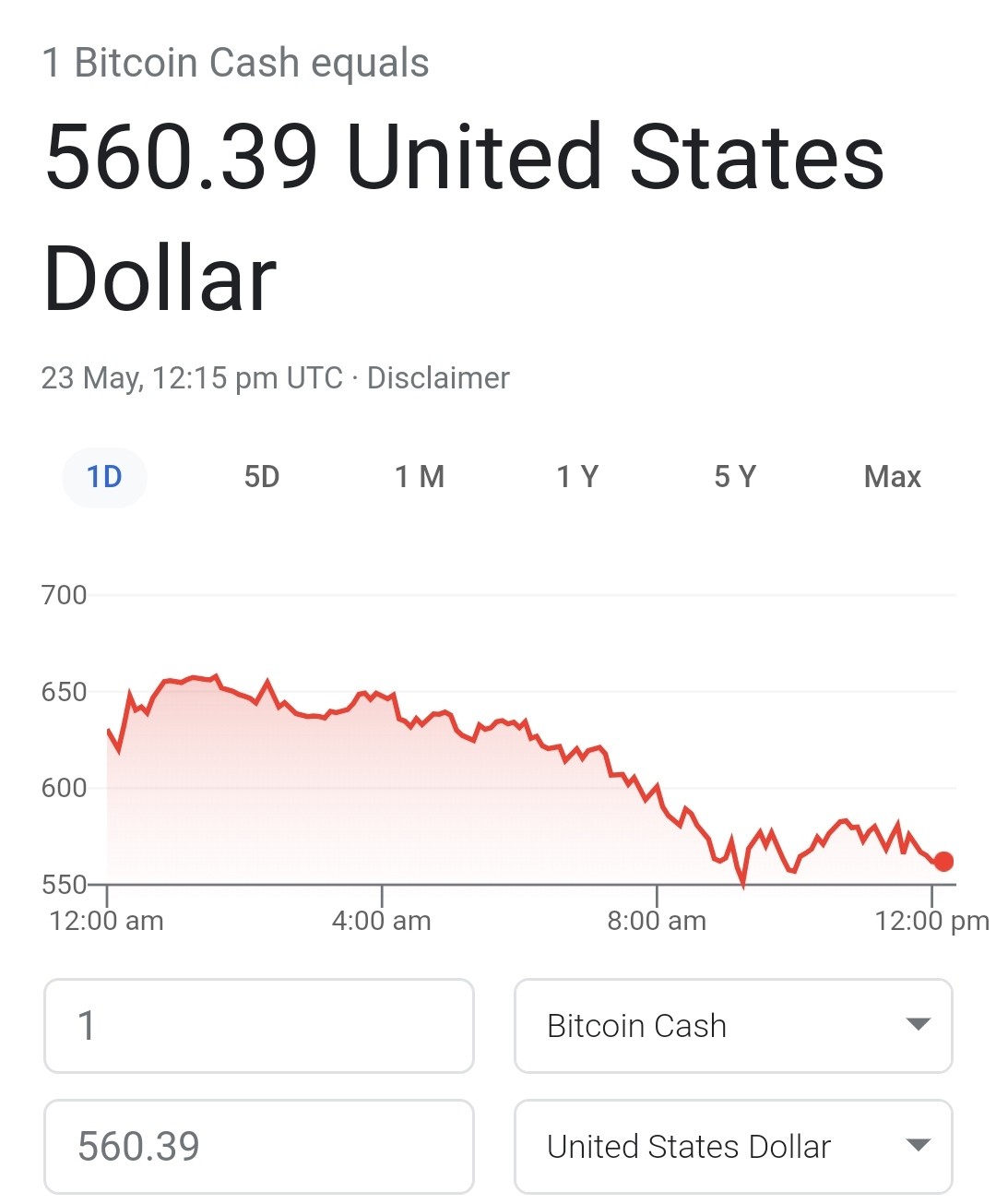The height and width of the screenshot is (1204, 996).
Task: Show the 1 M price history
Action: [x=420, y=477]
